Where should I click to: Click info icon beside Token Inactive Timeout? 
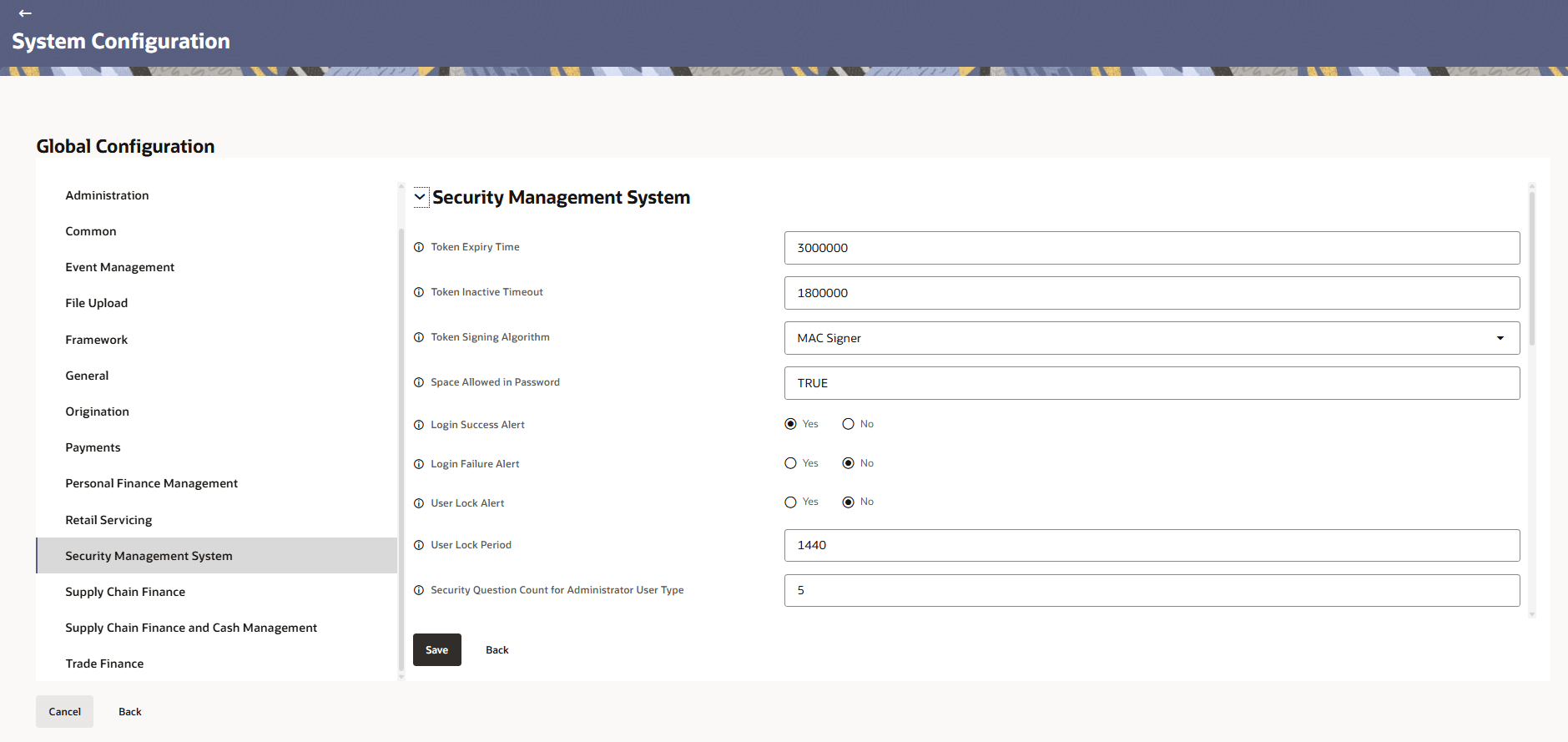419,292
